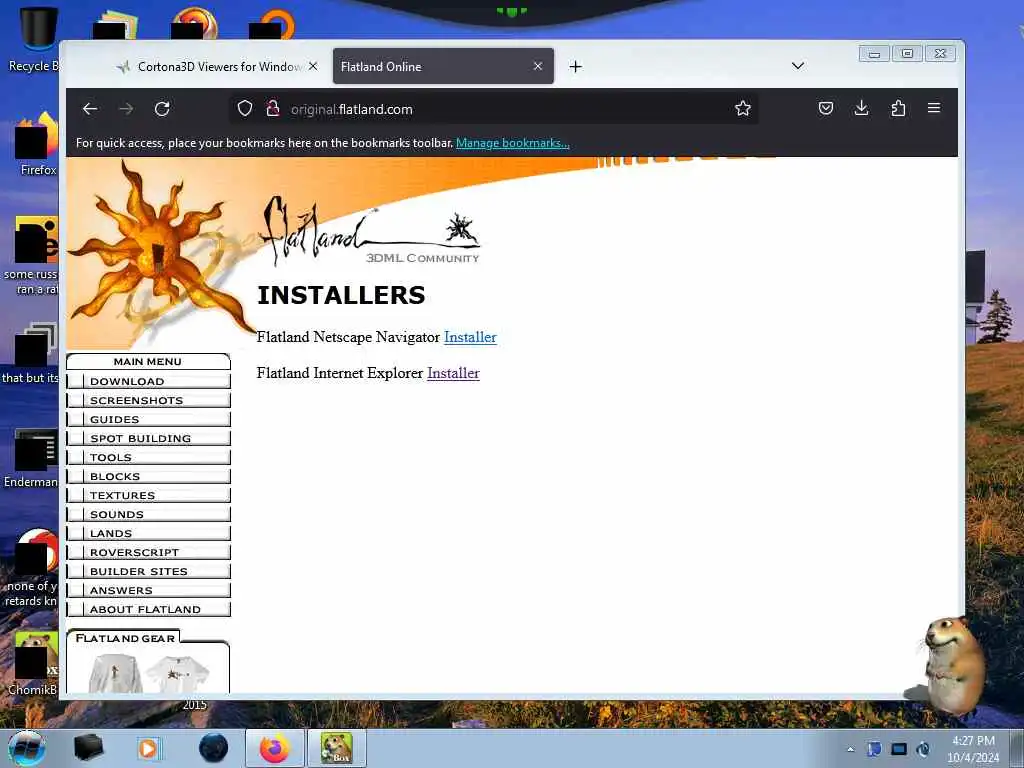Open the tracking protection shield icon
The image size is (1024, 768).
tap(244, 108)
